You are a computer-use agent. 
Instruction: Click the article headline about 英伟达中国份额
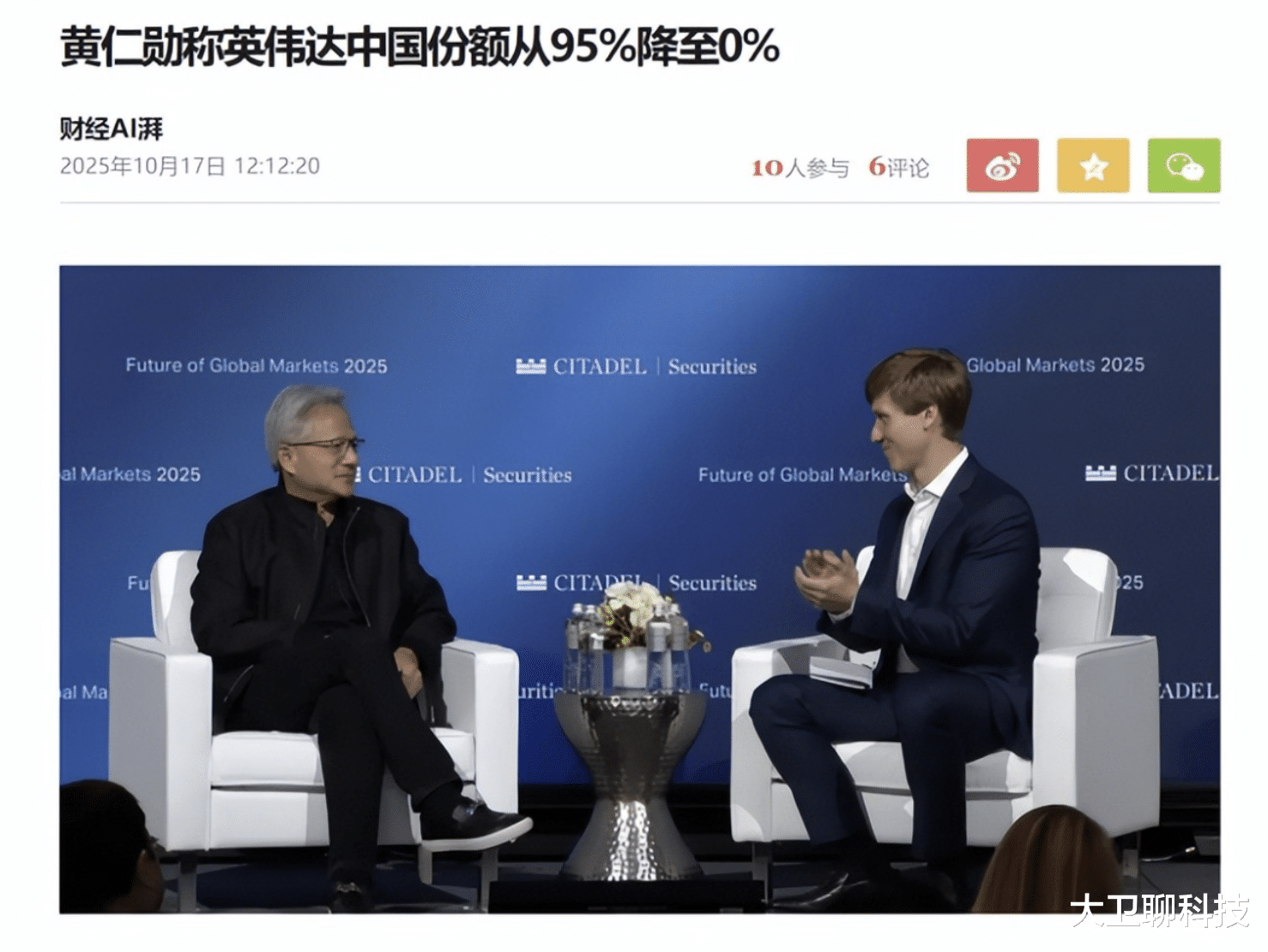[x=420, y=47]
